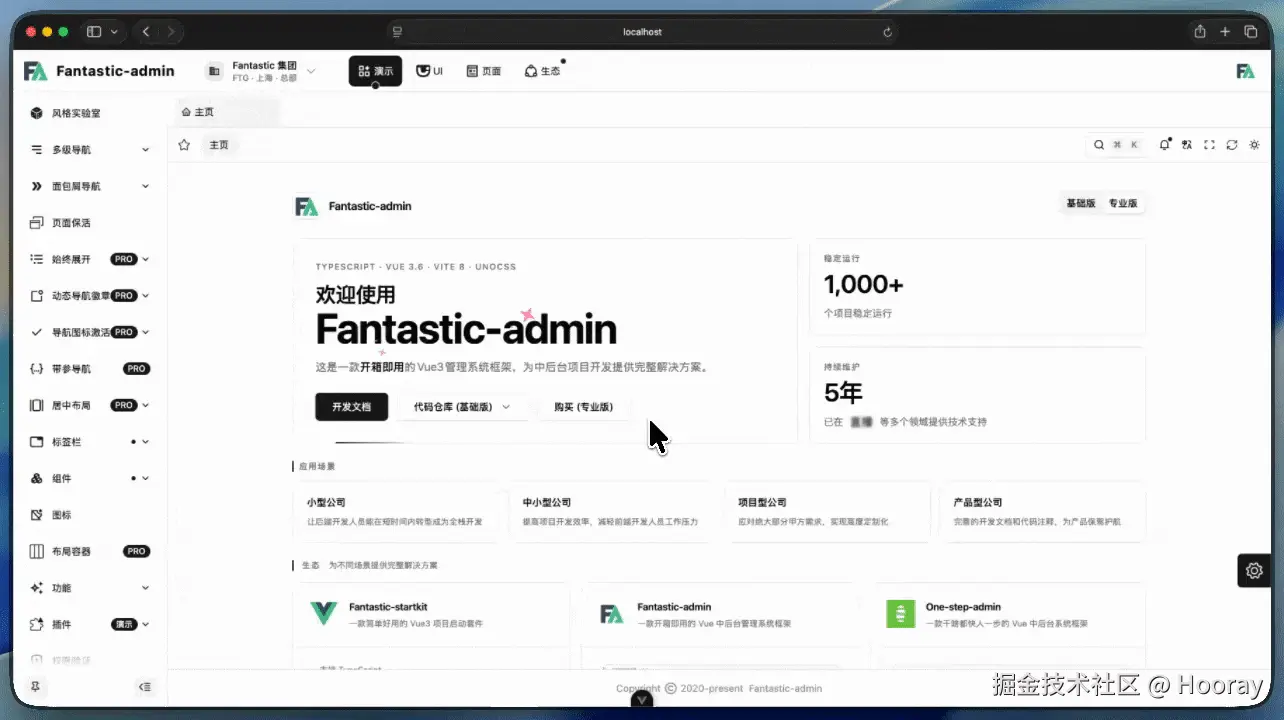Switch to 专业版 edition
Viewport: 1284px width, 720px height.
click(1123, 203)
